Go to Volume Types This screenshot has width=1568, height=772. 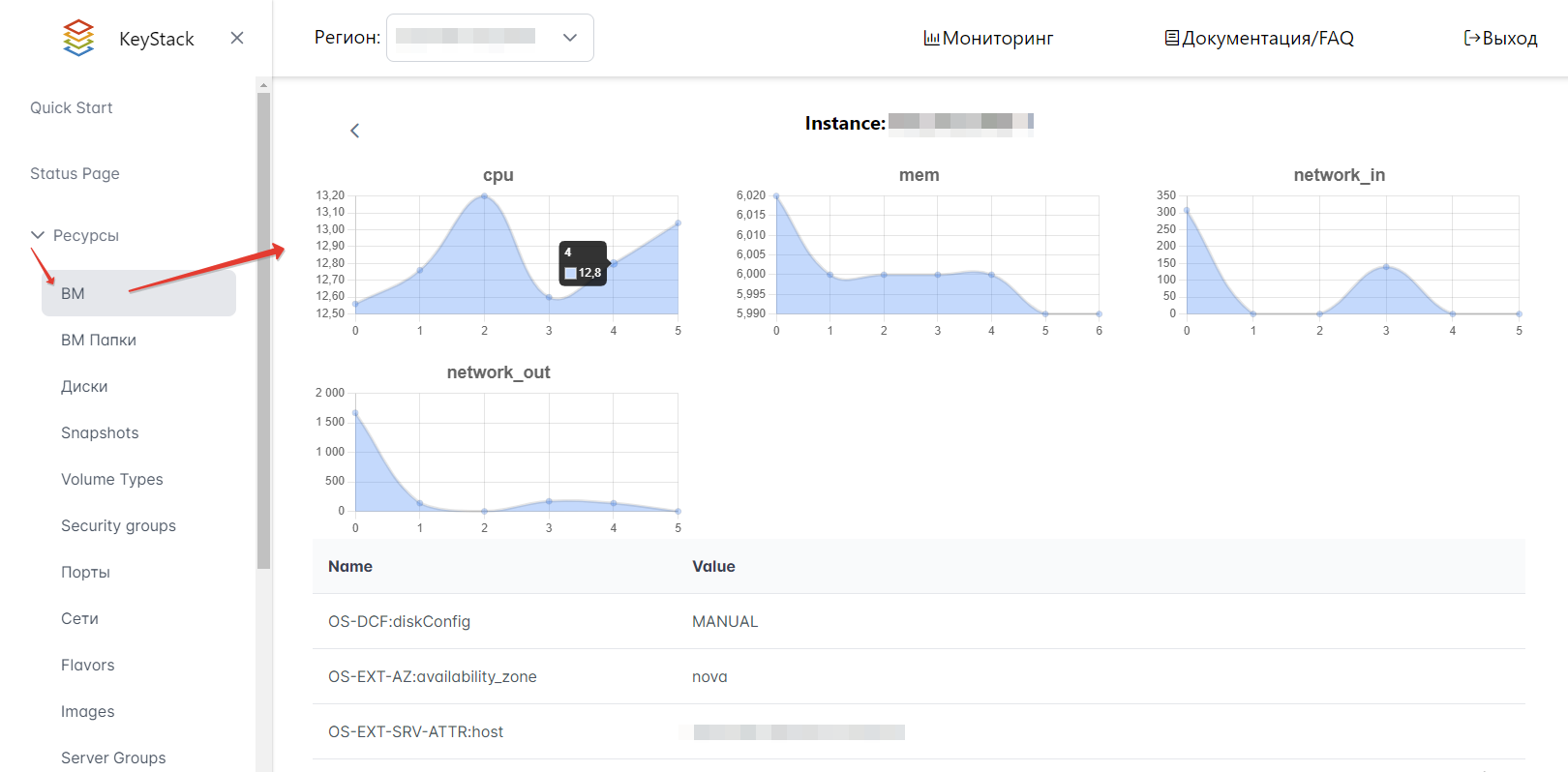point(112,479)
